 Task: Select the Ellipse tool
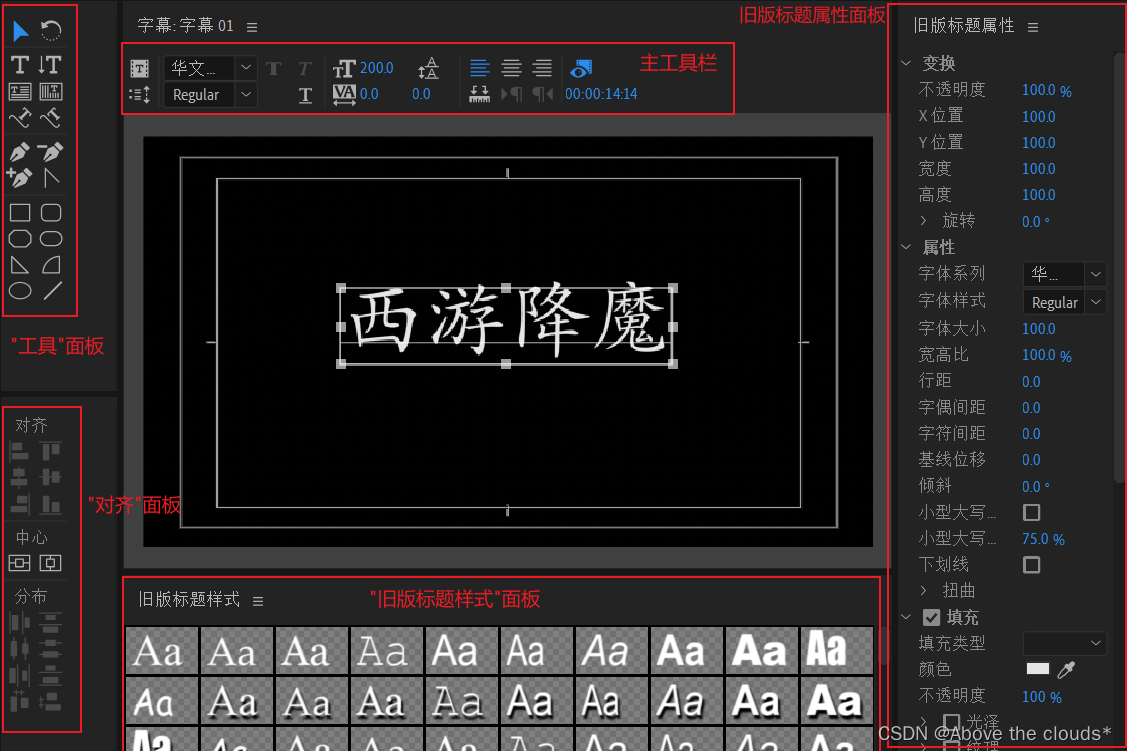click(x=20, y=291)
